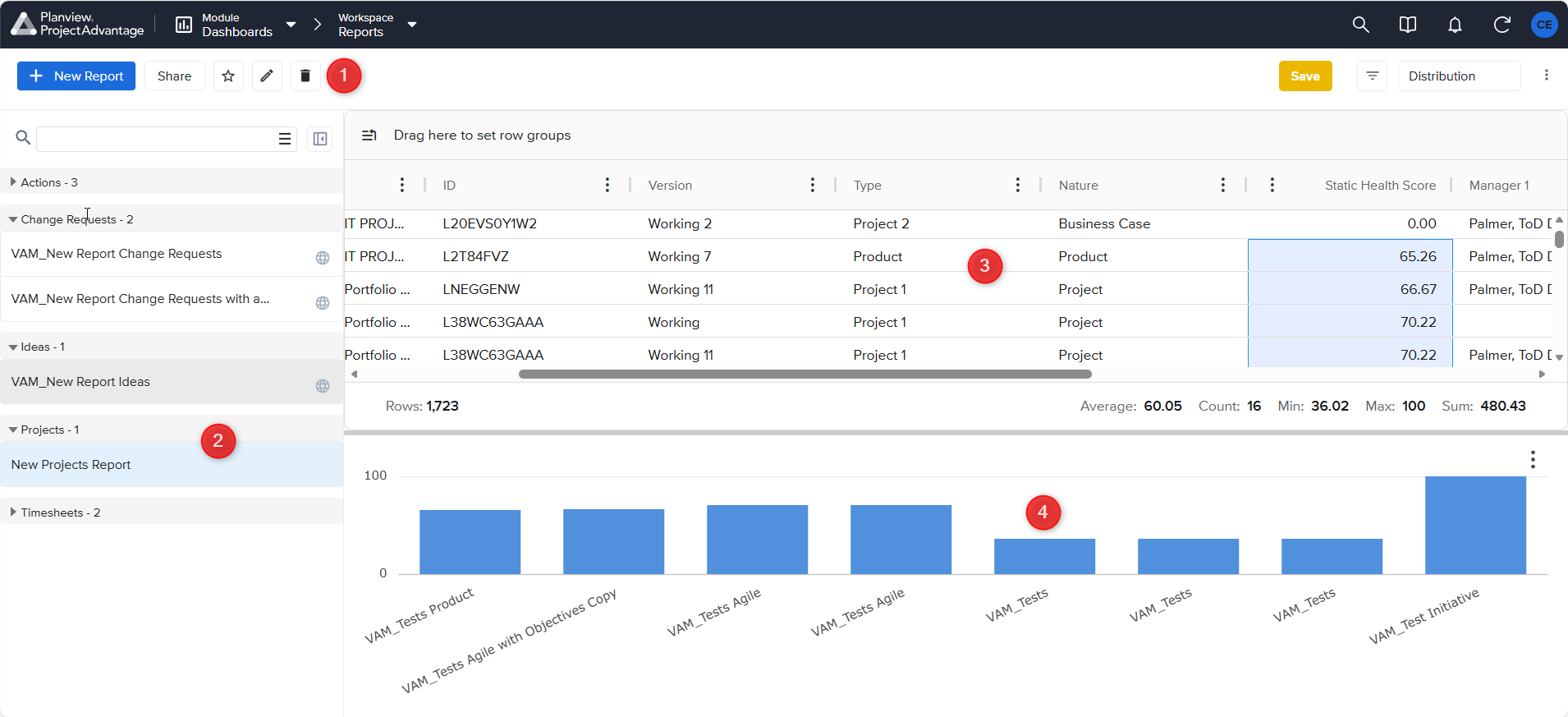Image resolution: width=1568 pixels, height=717 pixels.
Task: Toggle the sidebar collapse panel icon
Action: [320, 139]
